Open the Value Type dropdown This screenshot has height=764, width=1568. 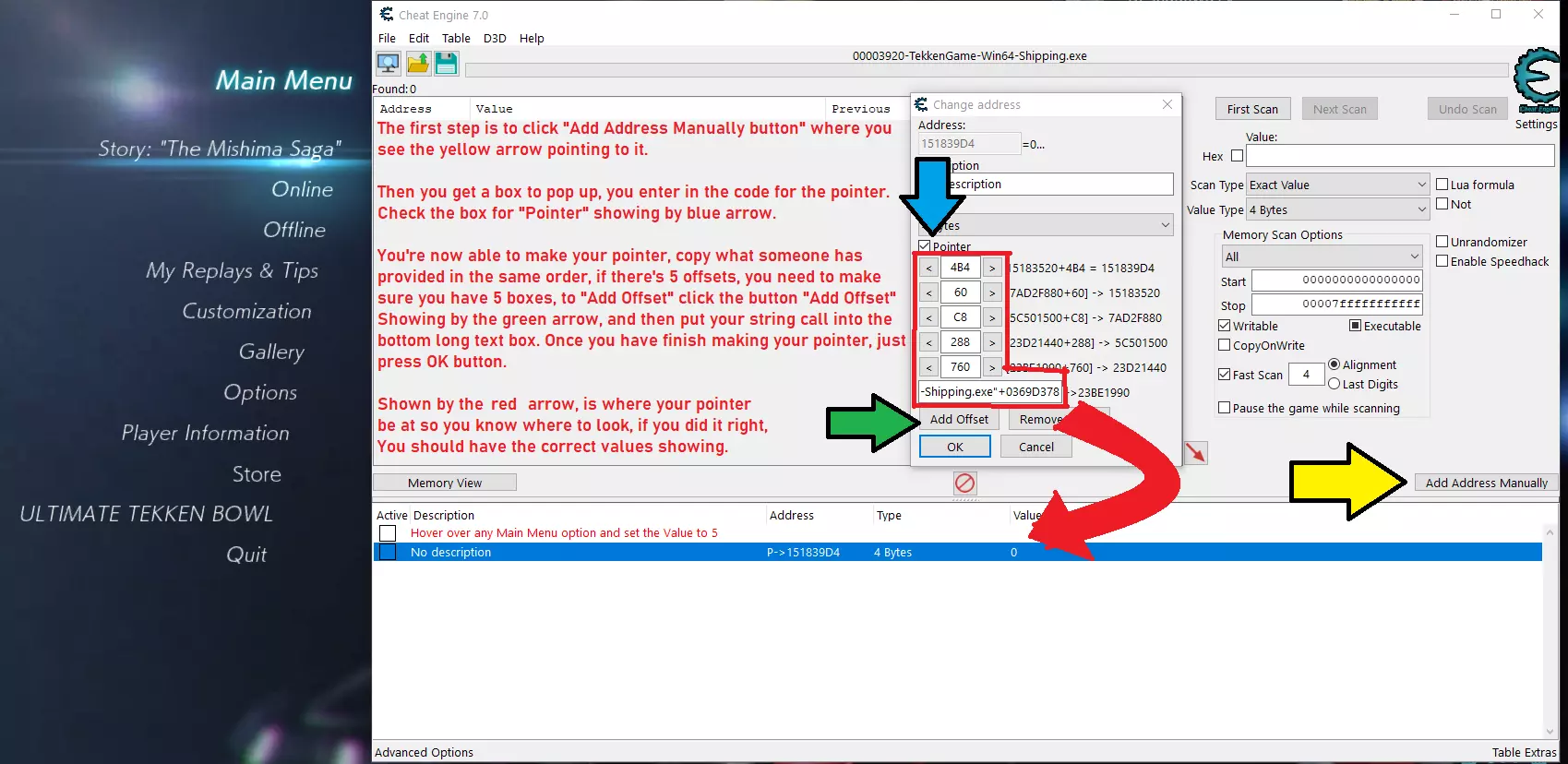(x=1338, y=209)
